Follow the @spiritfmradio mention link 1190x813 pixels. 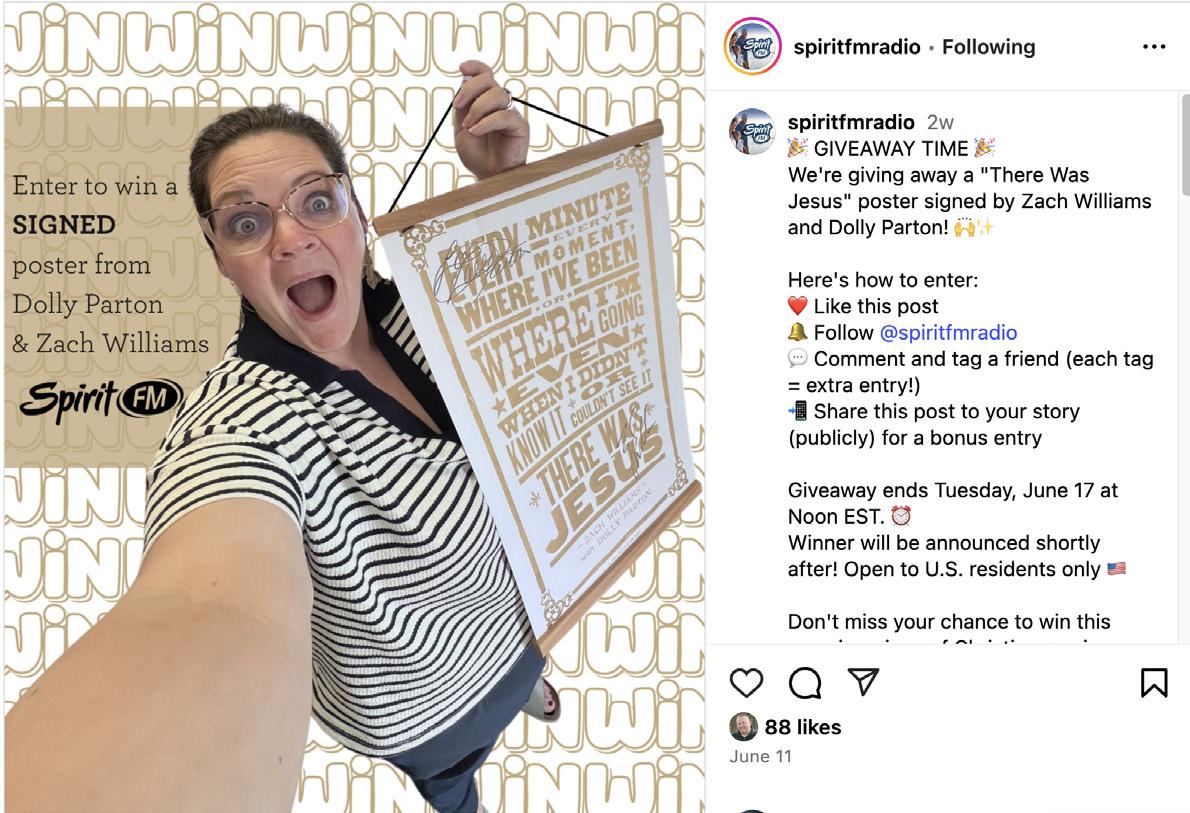coord(948,332)
